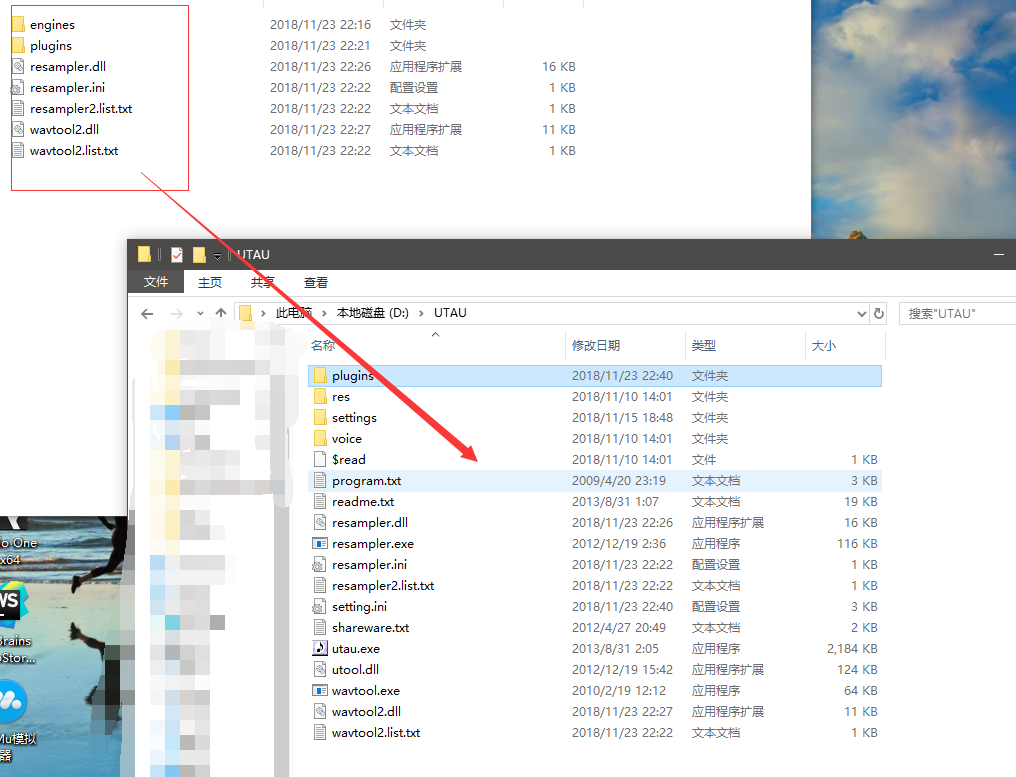Select resampler.ini in background window
Screen dimensions: 1016x777
pos(67,87)
